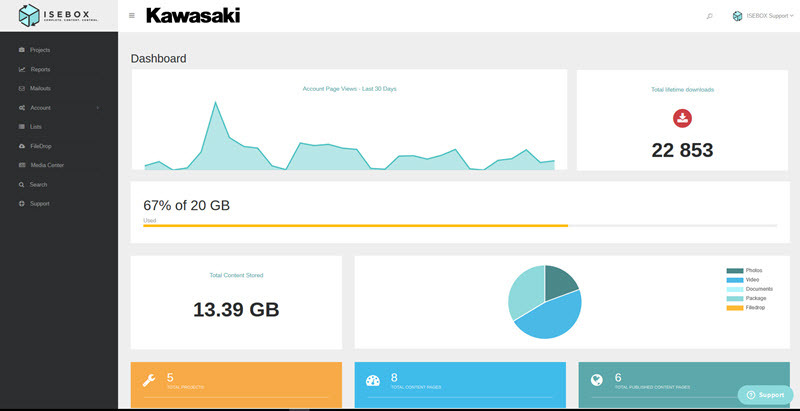
Task: Open the orange Total Projects card
Action: tap(236, 385)
